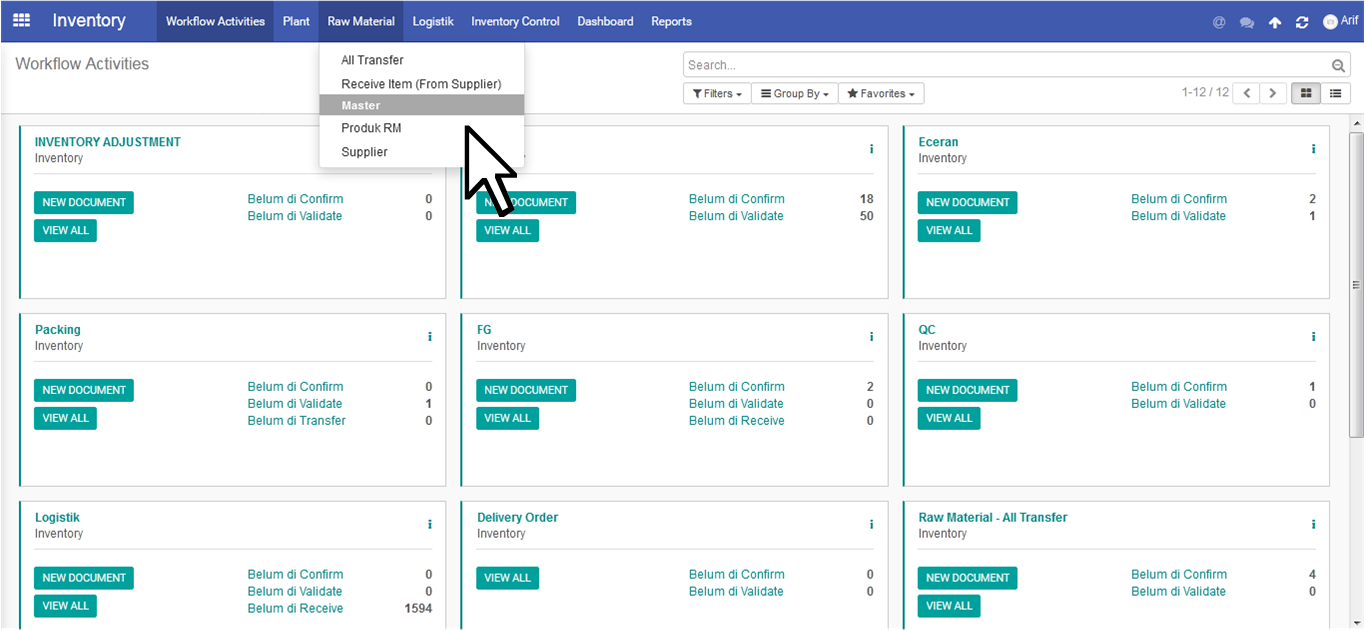Go to next page of records

pyautogui.click(x=1272, y=93)
